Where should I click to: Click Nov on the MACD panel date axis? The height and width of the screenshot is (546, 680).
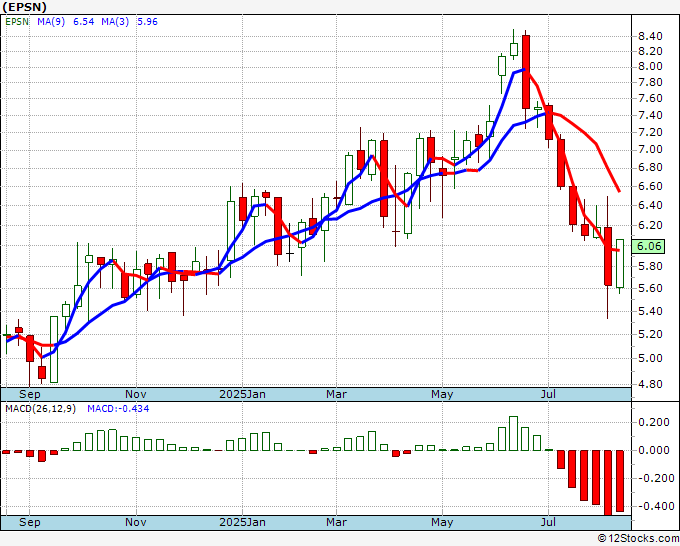136,522
